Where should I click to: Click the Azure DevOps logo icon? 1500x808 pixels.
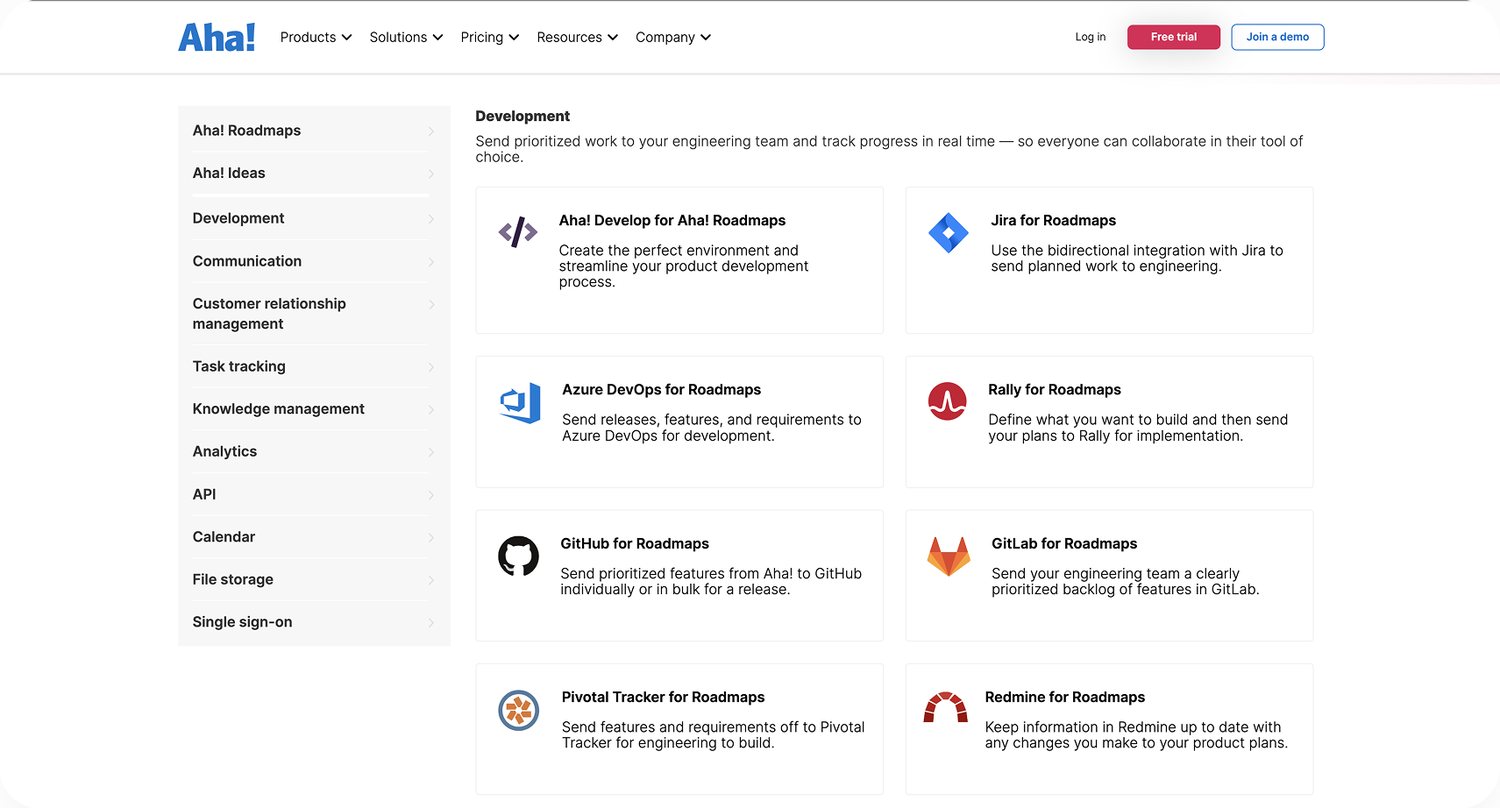tap(520, 402)
